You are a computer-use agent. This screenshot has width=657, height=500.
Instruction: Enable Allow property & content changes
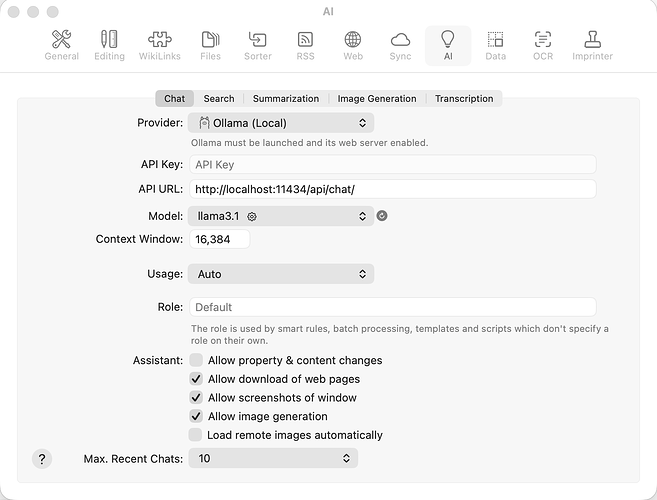pos(196,360)
